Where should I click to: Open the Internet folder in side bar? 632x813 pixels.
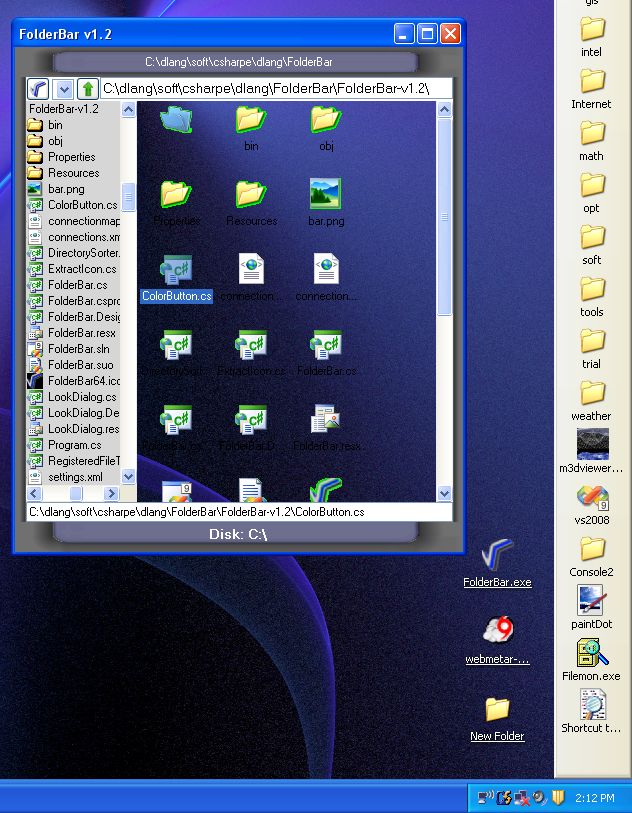point(592,88)
